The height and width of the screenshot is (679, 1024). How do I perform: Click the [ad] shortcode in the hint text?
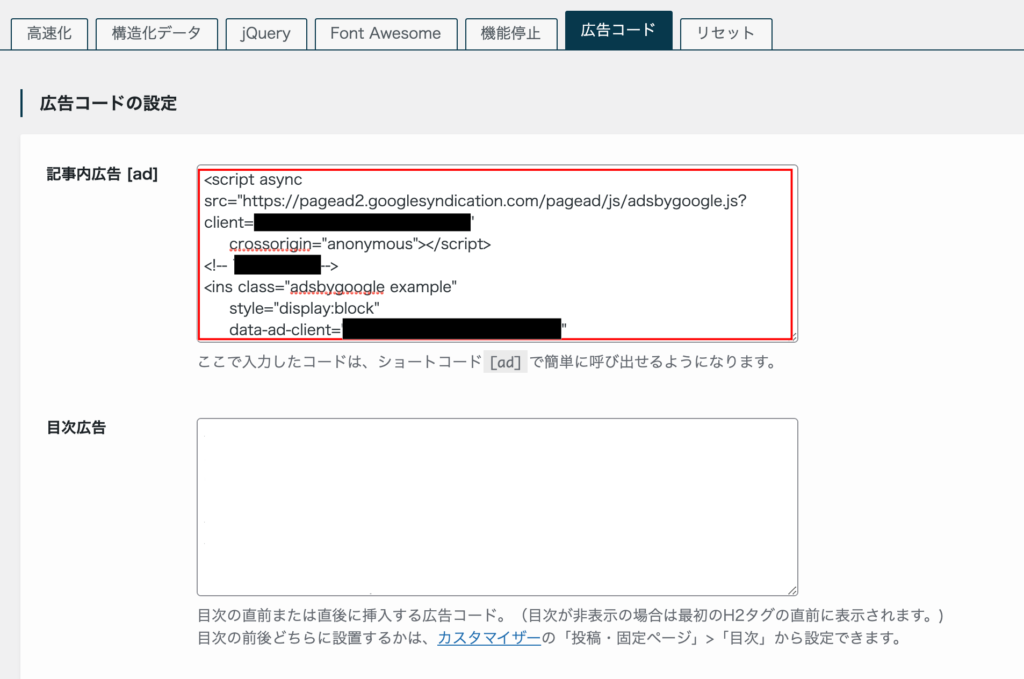(505, 362)
